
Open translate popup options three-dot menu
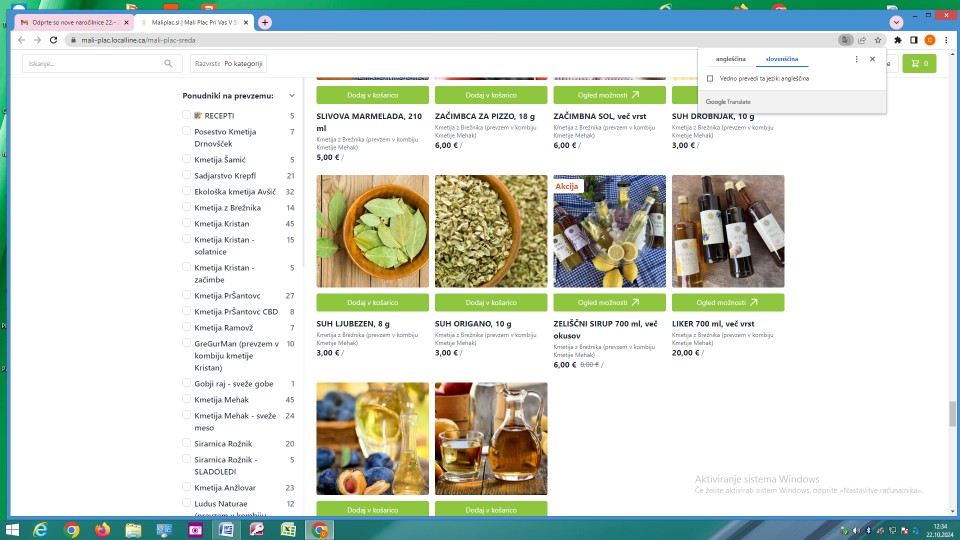click(857, 59)
